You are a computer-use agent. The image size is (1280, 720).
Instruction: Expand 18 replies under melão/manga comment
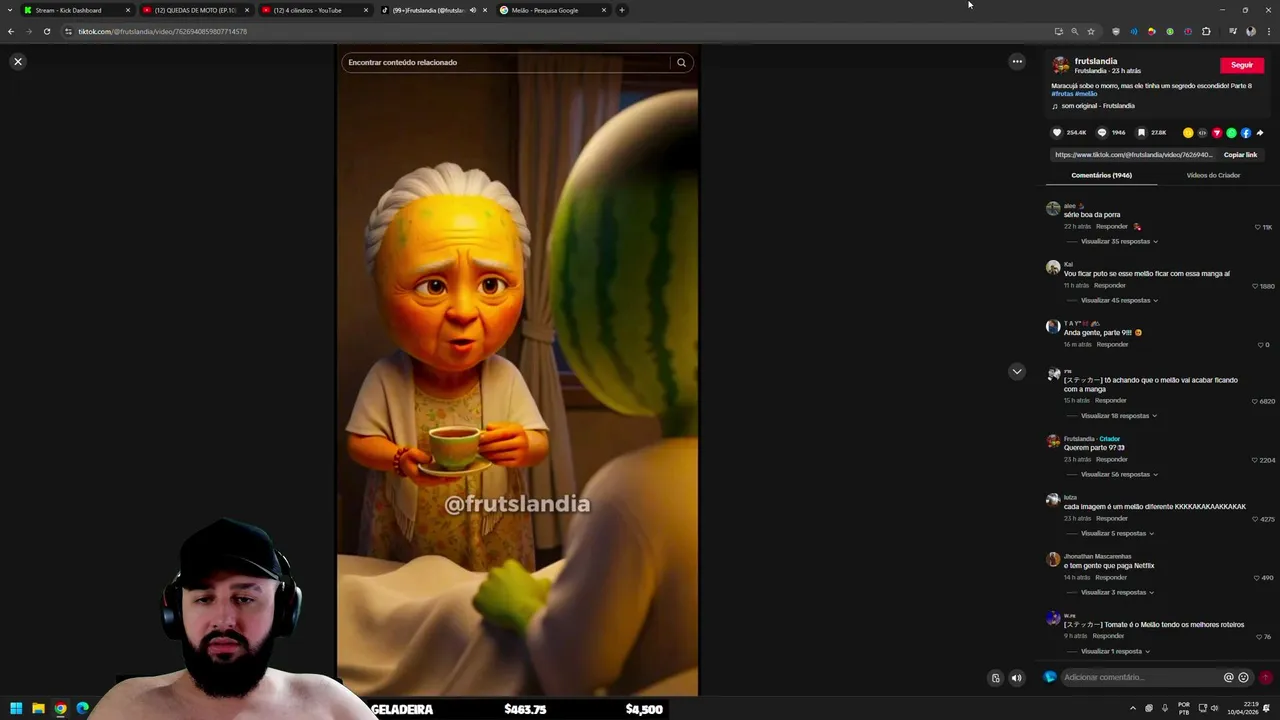tap(1119, 416)
